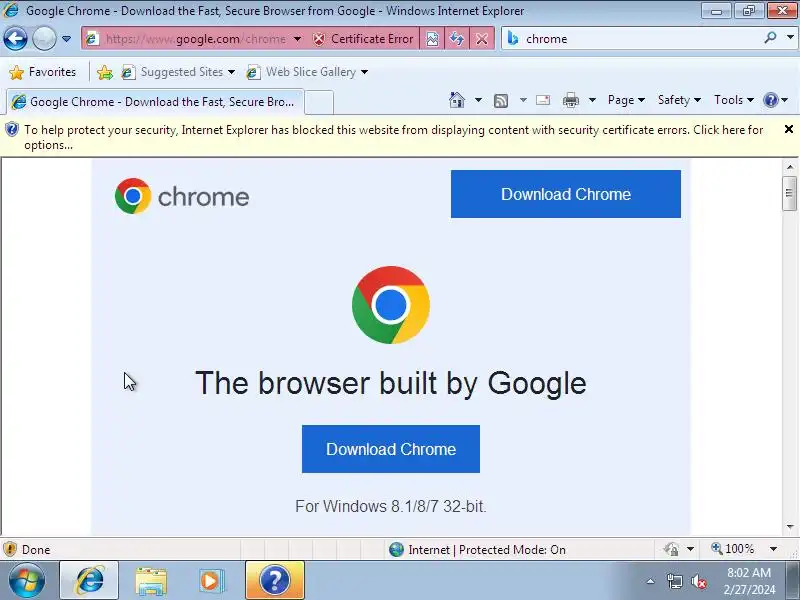Open the Safety menu
This screenshot has width=800, height=600.
pos(679,100)
